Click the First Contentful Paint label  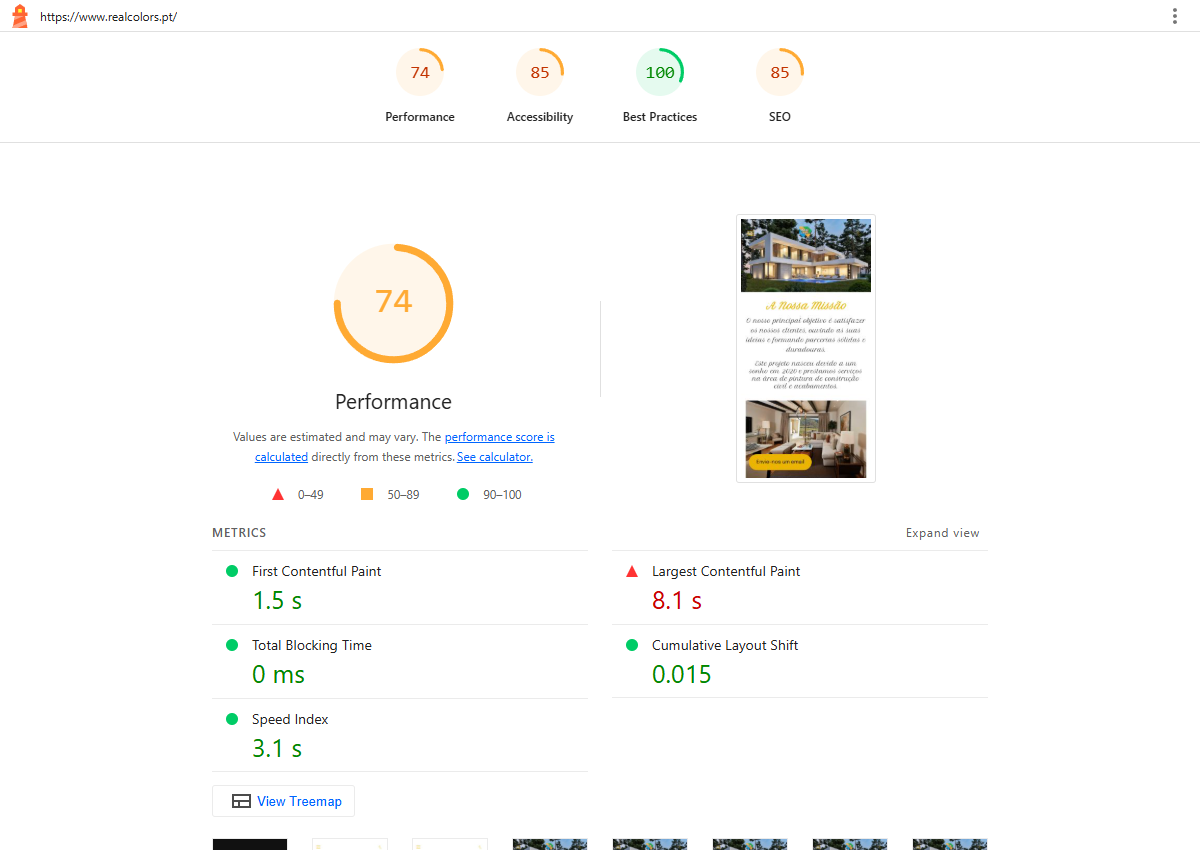pos(316,571)
